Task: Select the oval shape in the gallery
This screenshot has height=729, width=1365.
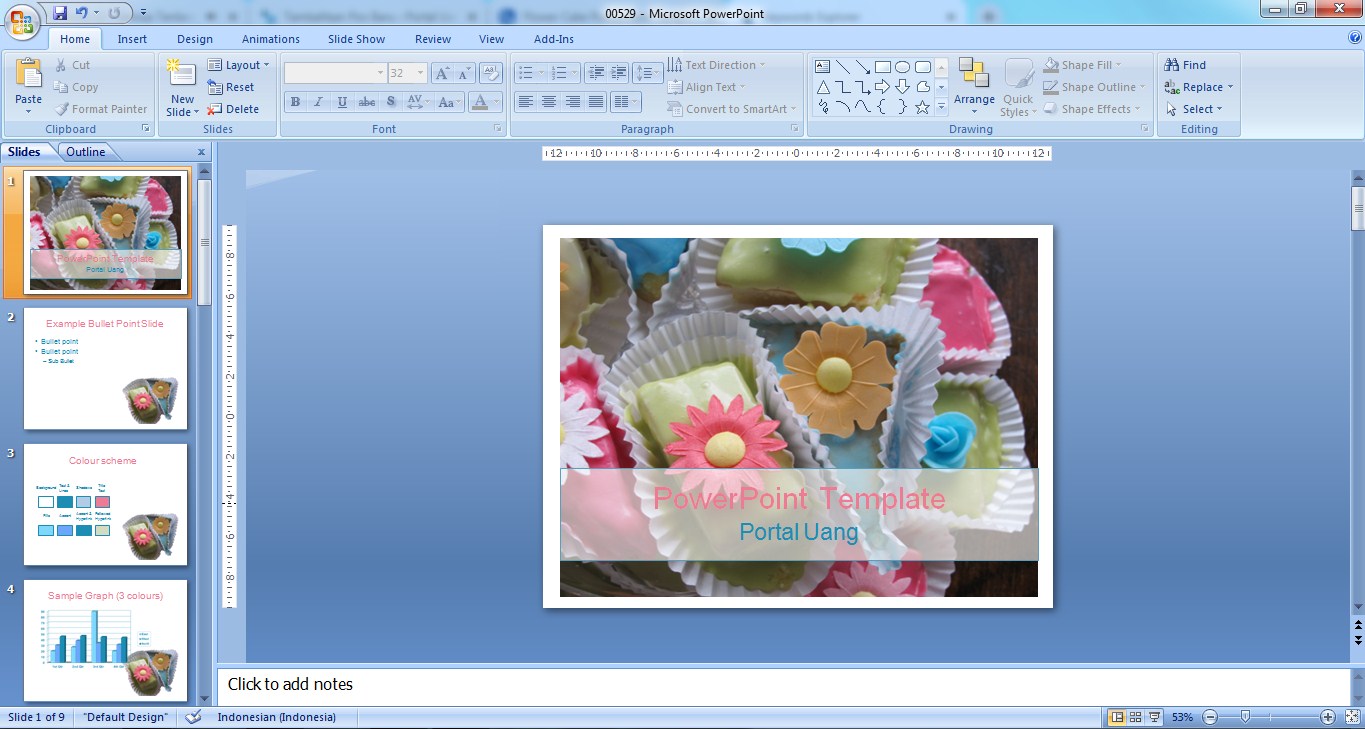Action: pos(903,67)
